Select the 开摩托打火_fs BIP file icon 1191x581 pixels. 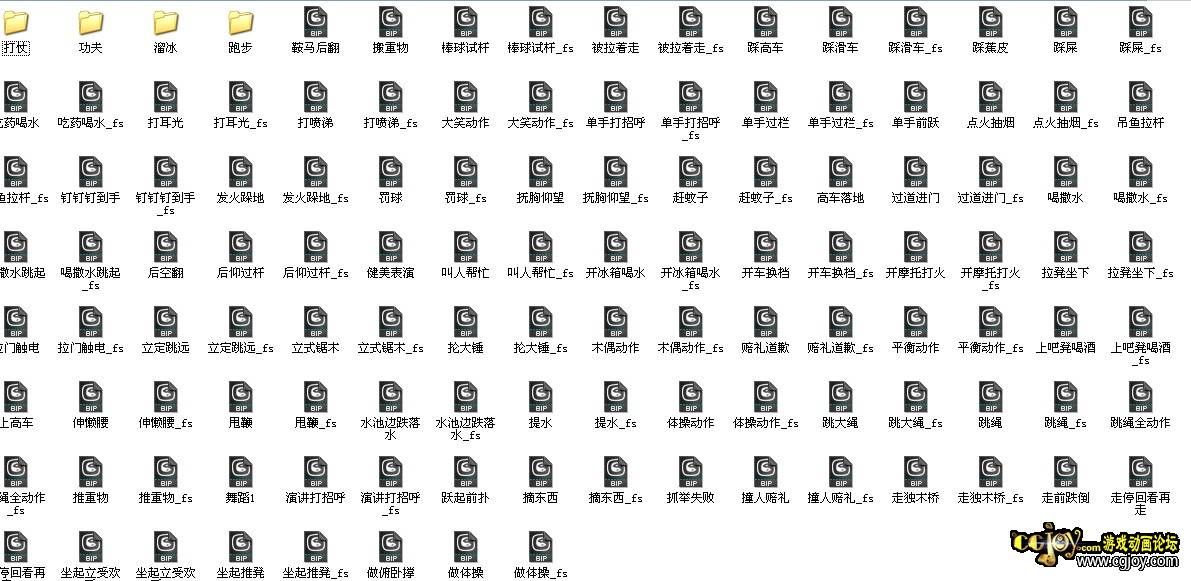coord(990,248)
